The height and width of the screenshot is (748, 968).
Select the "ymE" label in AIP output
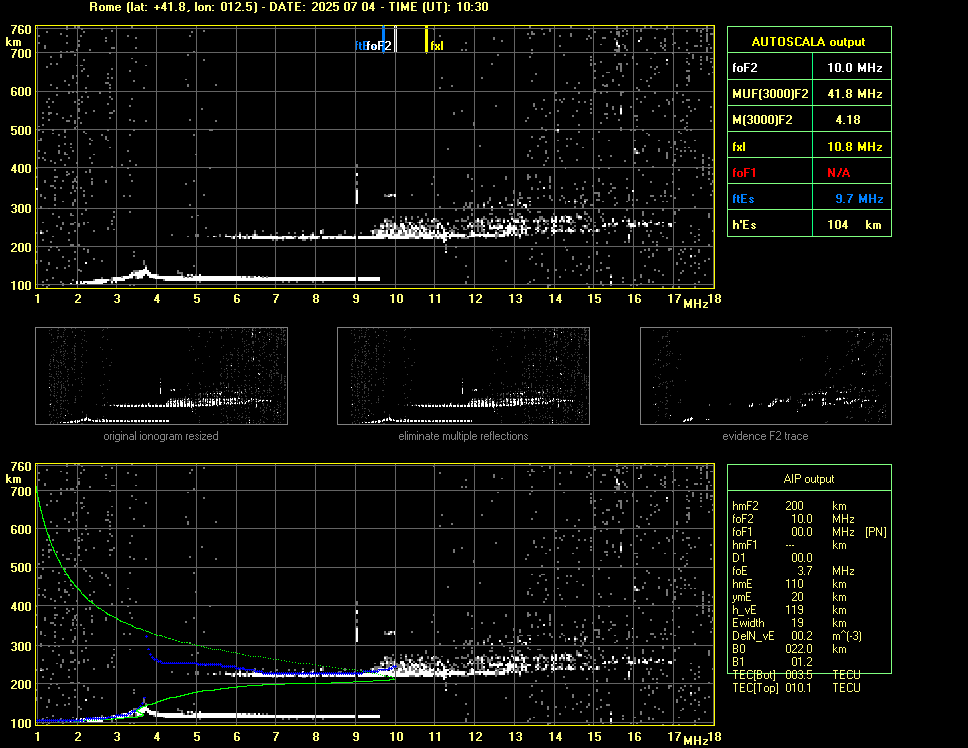pyautogui.click(x=742, y=597)
